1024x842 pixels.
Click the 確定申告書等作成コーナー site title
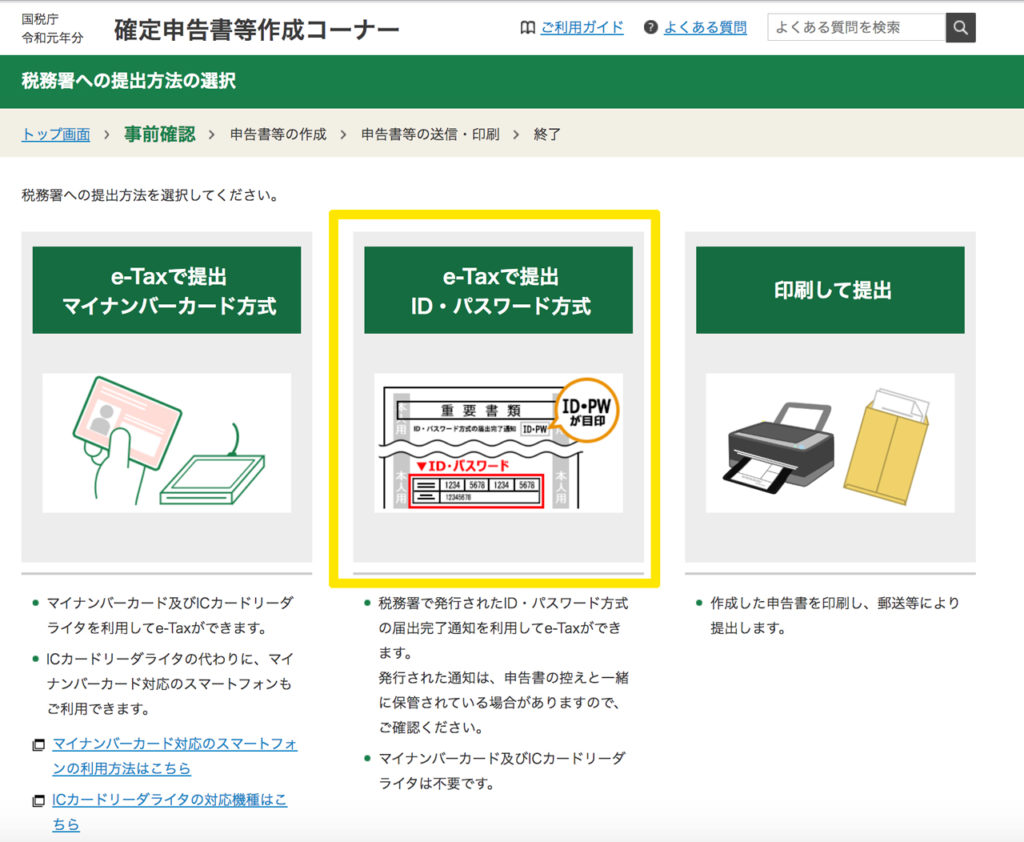click(x=257, y=30)
